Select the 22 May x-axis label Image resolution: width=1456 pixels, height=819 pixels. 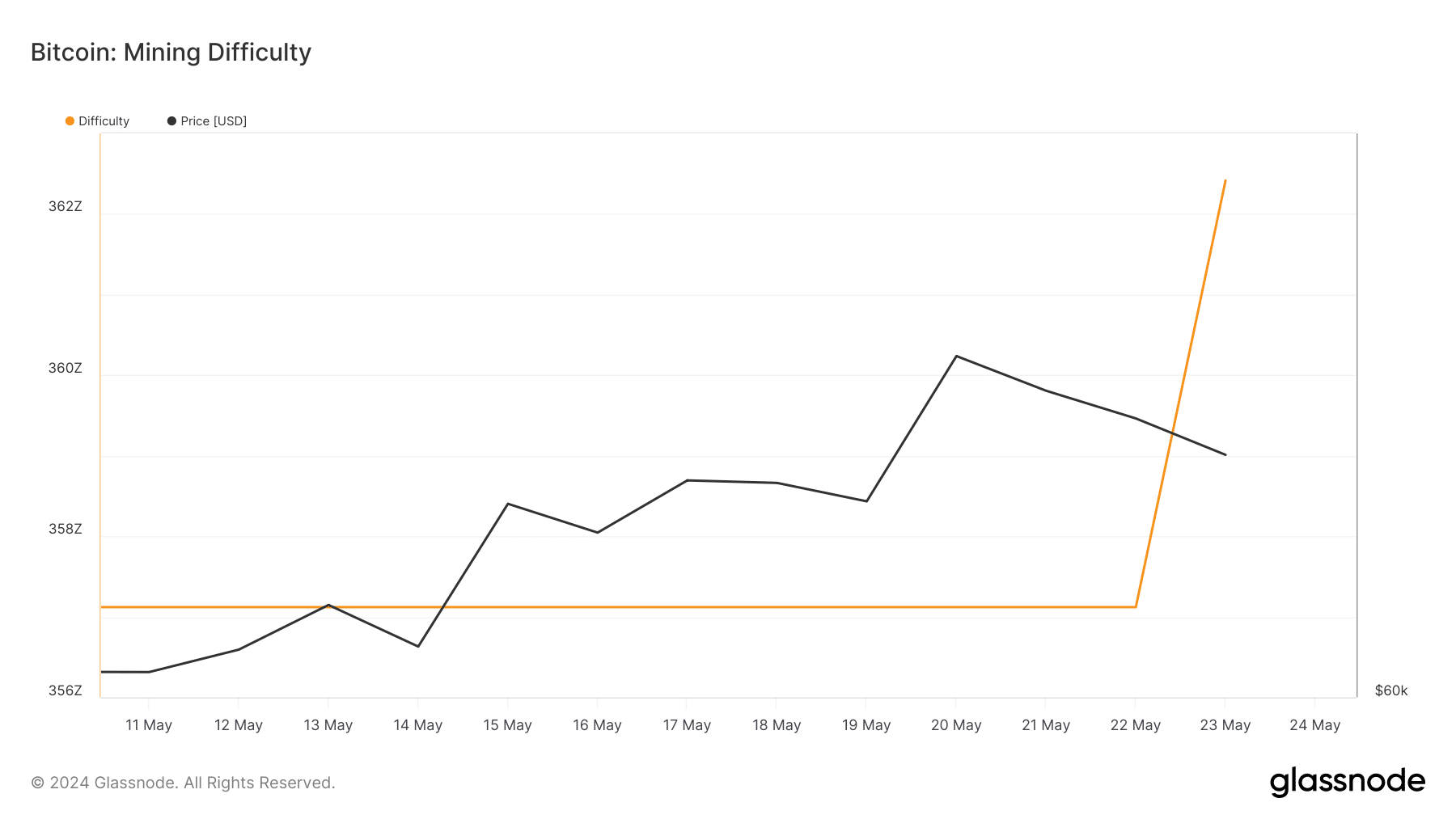(1135, 725)
